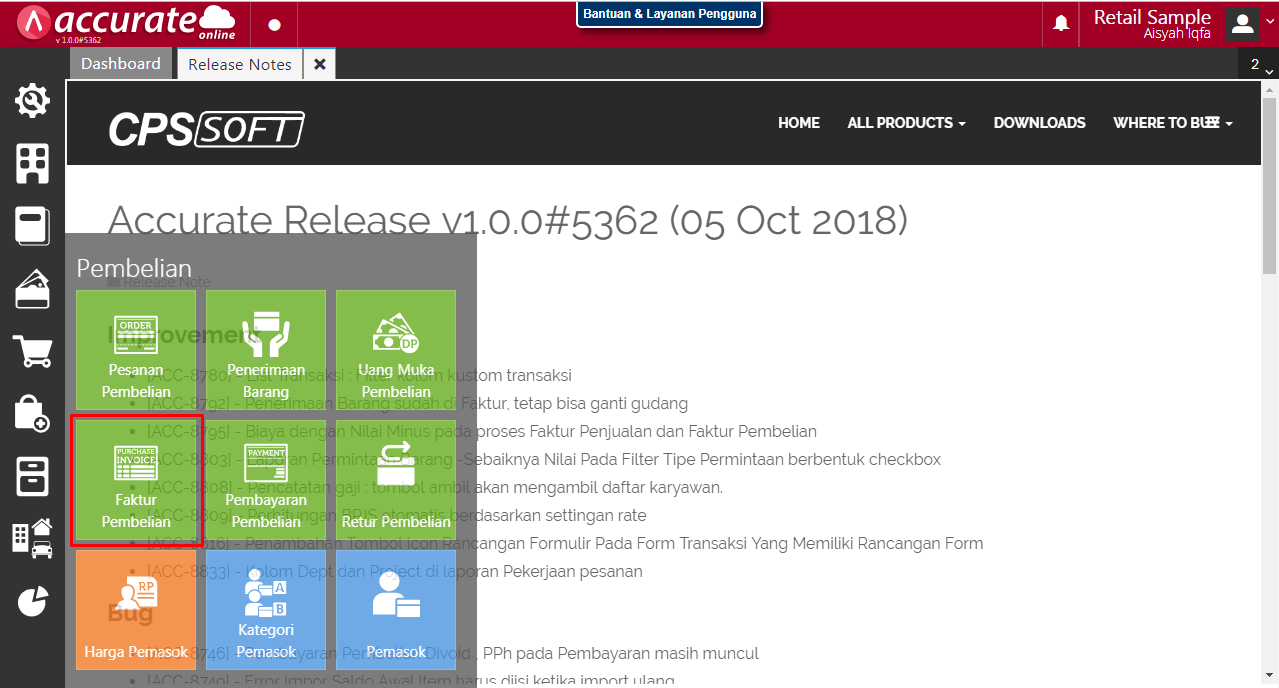The height and width of the screenshot is (688, 1279).
Task: Switch to the Dashboard tab
Action: tap(120, 64)
